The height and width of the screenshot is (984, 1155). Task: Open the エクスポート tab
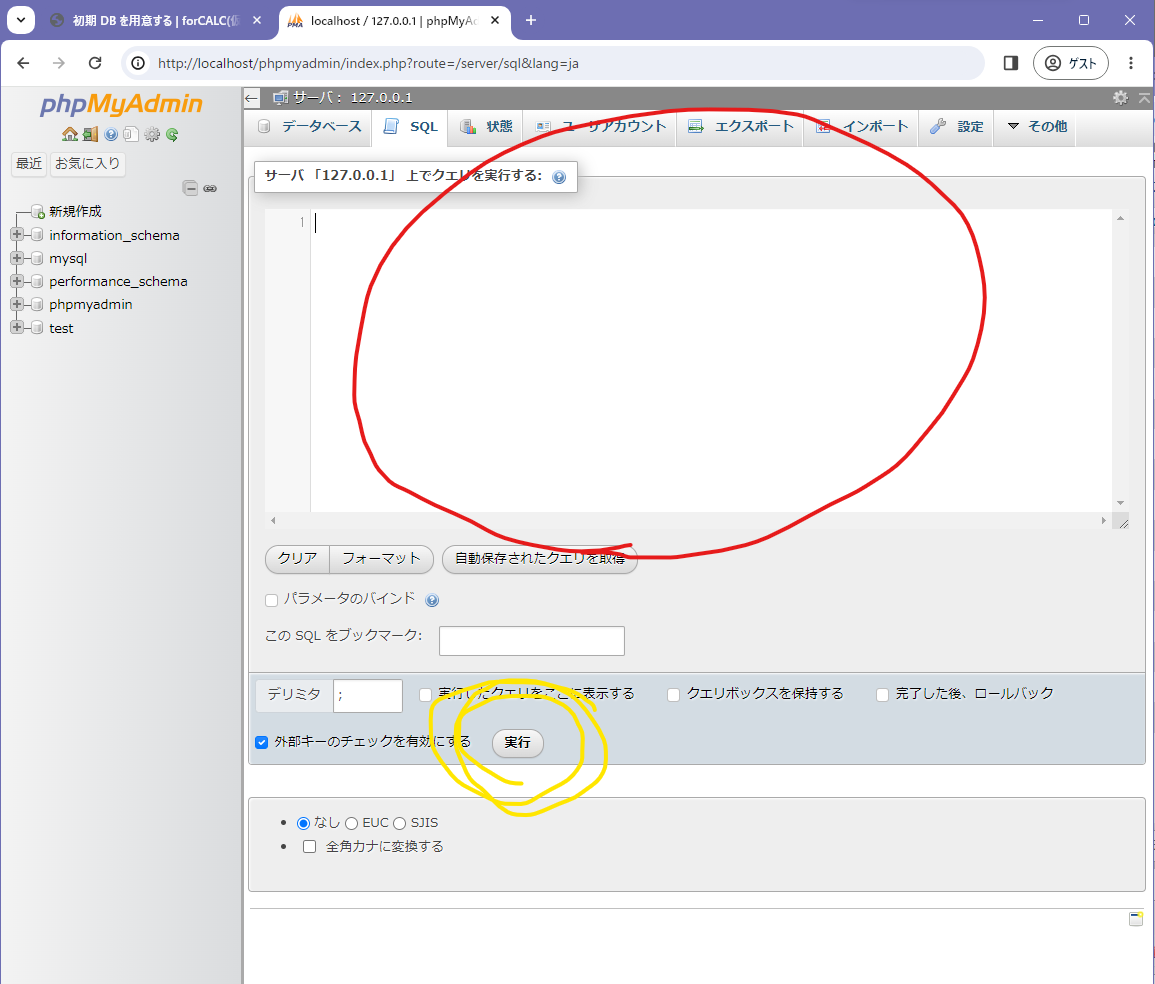coord(741,127)
